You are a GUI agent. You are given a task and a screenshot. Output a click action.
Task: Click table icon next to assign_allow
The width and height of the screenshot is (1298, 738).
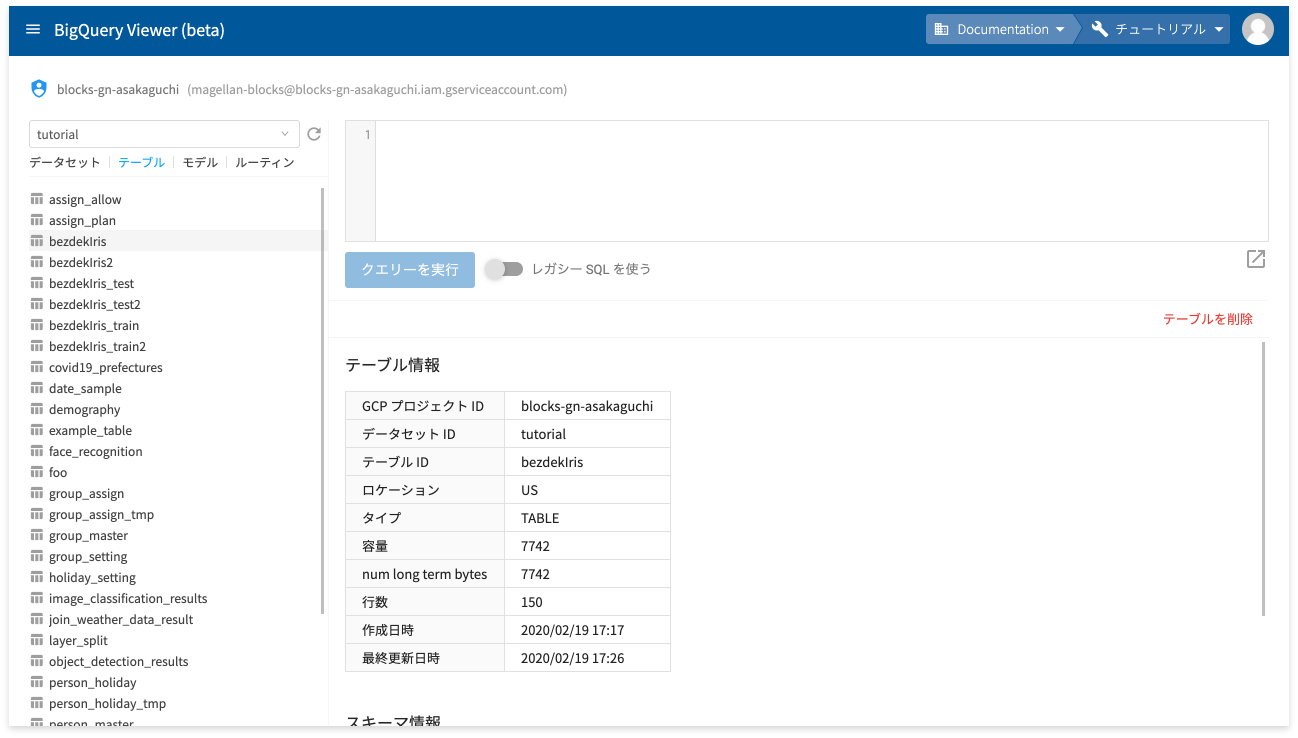pos(37,199)
